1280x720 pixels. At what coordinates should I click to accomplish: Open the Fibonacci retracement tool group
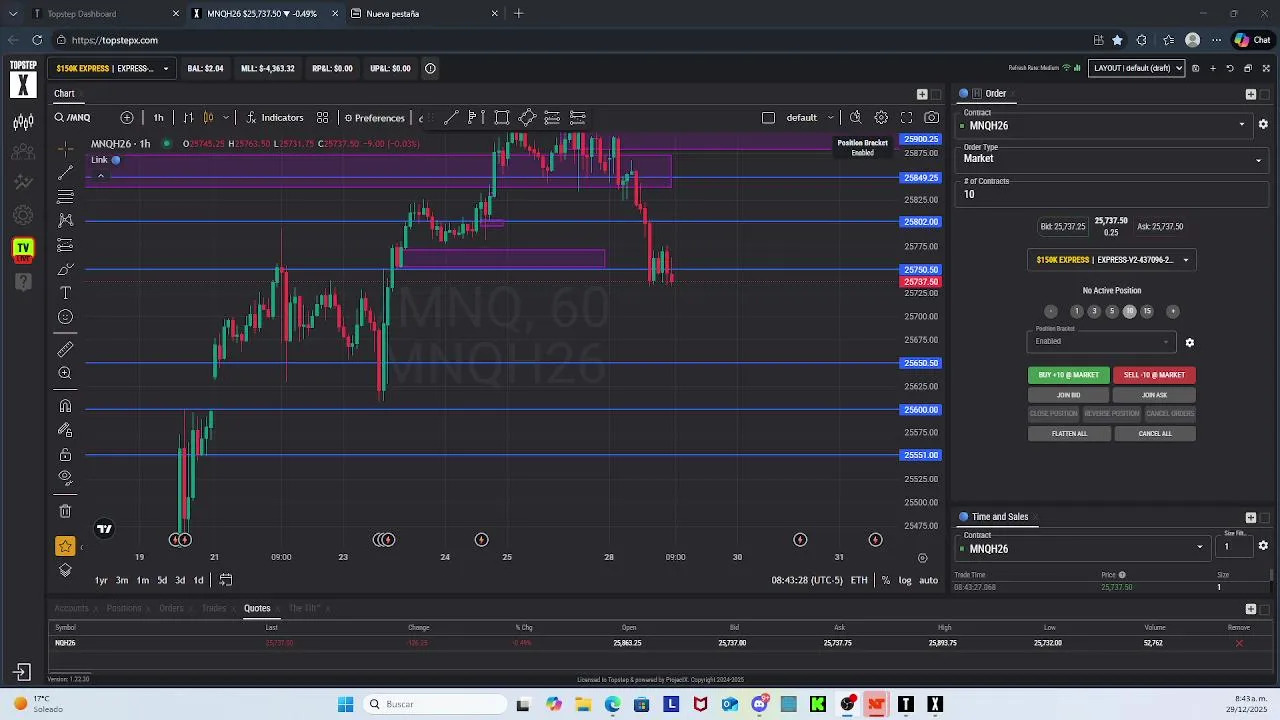pyautogui.click(x=65, y=196)
